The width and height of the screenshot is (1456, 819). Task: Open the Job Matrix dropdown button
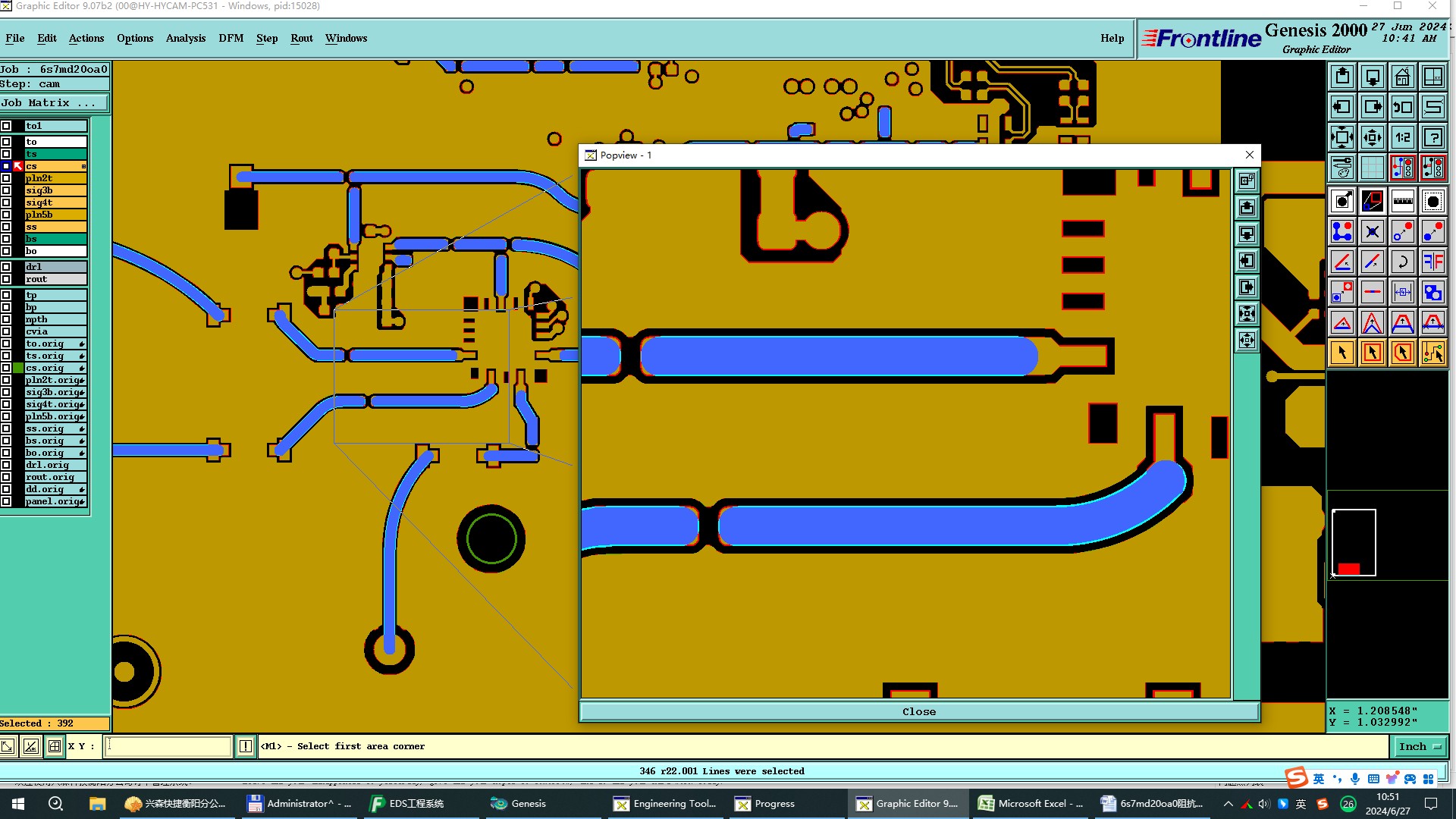click(55, 103)
